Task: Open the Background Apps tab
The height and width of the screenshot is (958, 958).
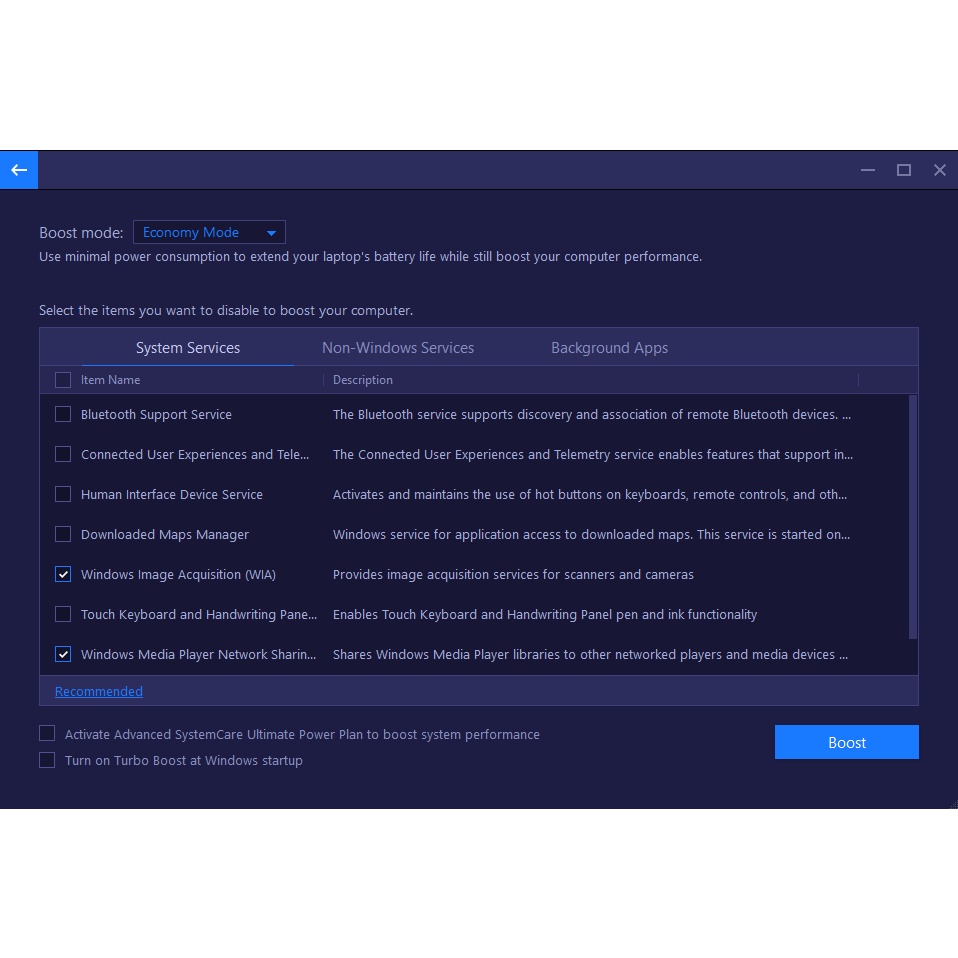Action: pyautogui.click(x=609, y=348)
